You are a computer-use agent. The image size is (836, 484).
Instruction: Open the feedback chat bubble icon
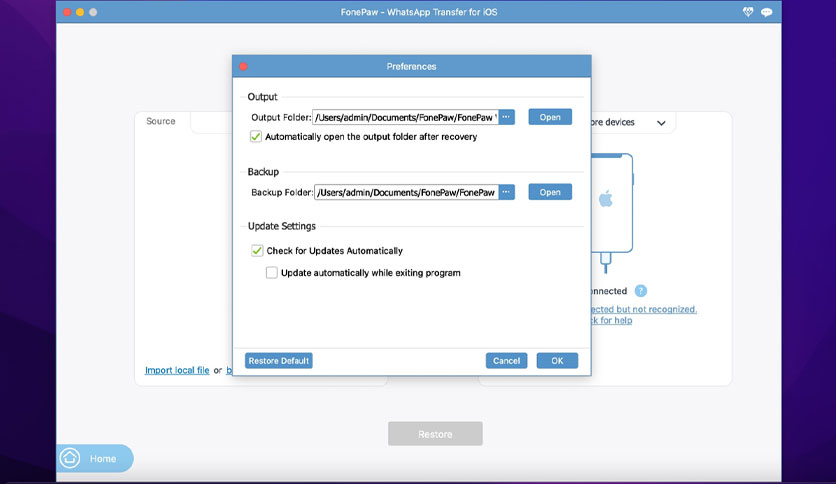[767, 12]
